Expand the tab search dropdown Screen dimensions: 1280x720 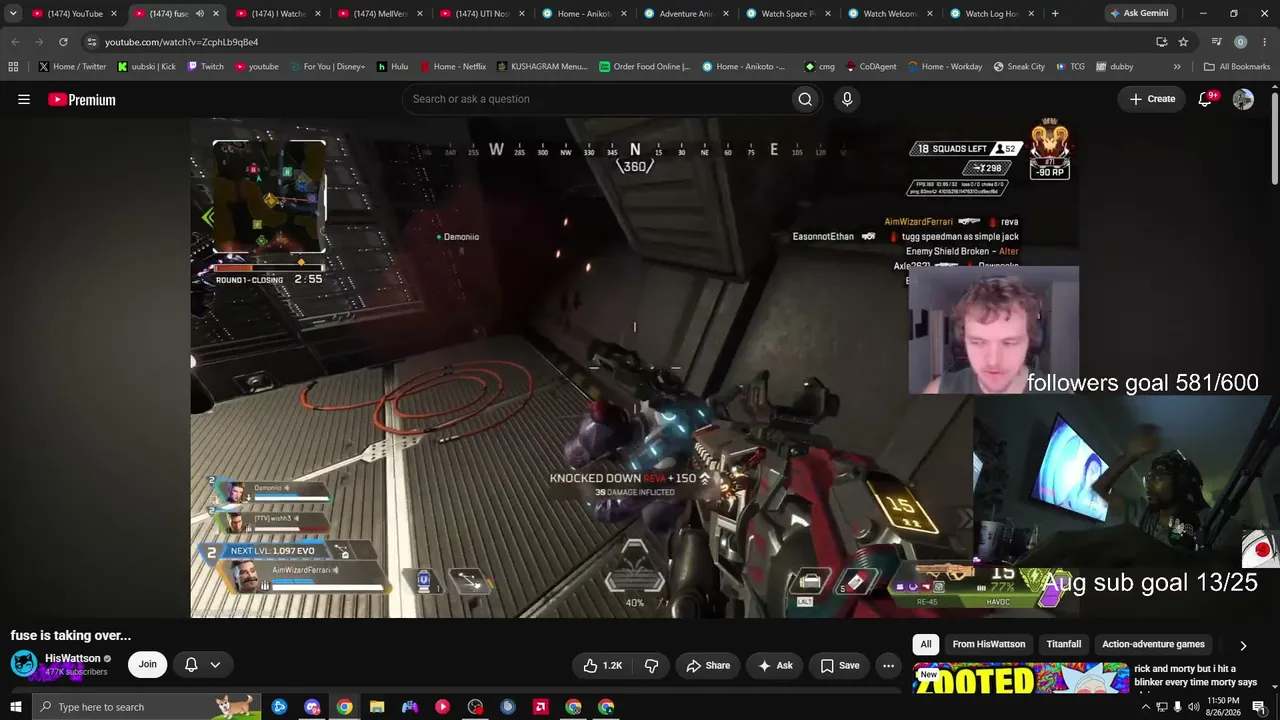[13, 14]
